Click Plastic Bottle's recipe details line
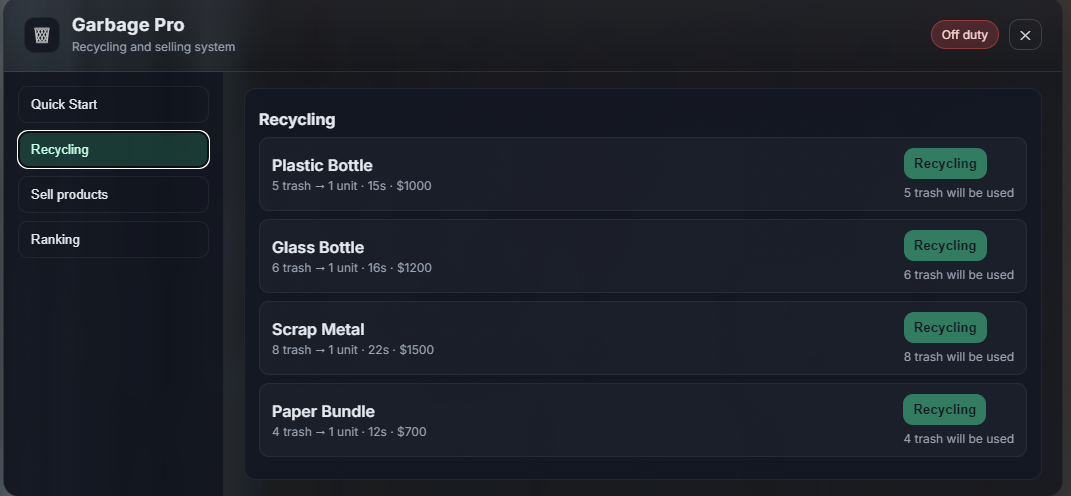The height and width of the screenshot is (496, 1071). (x=351, y=186)
